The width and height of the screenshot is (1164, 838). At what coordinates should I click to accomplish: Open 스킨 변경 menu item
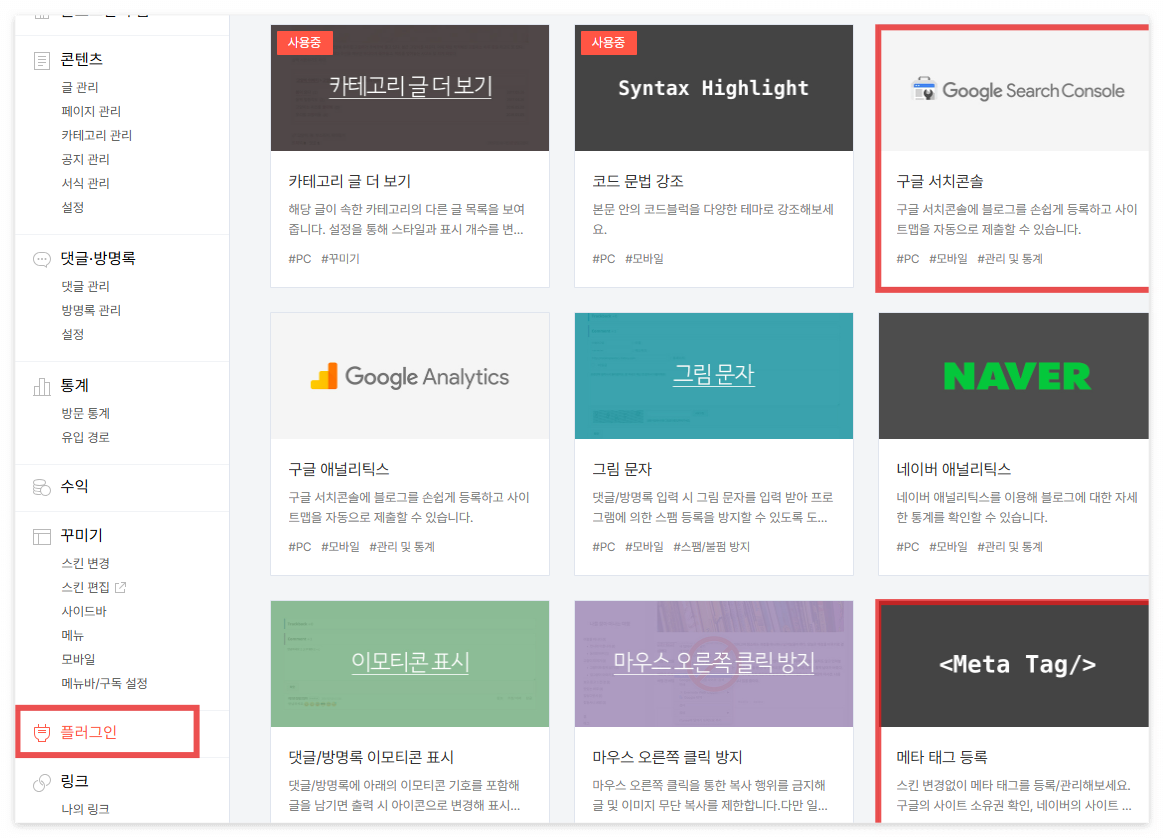click(85, 563)
